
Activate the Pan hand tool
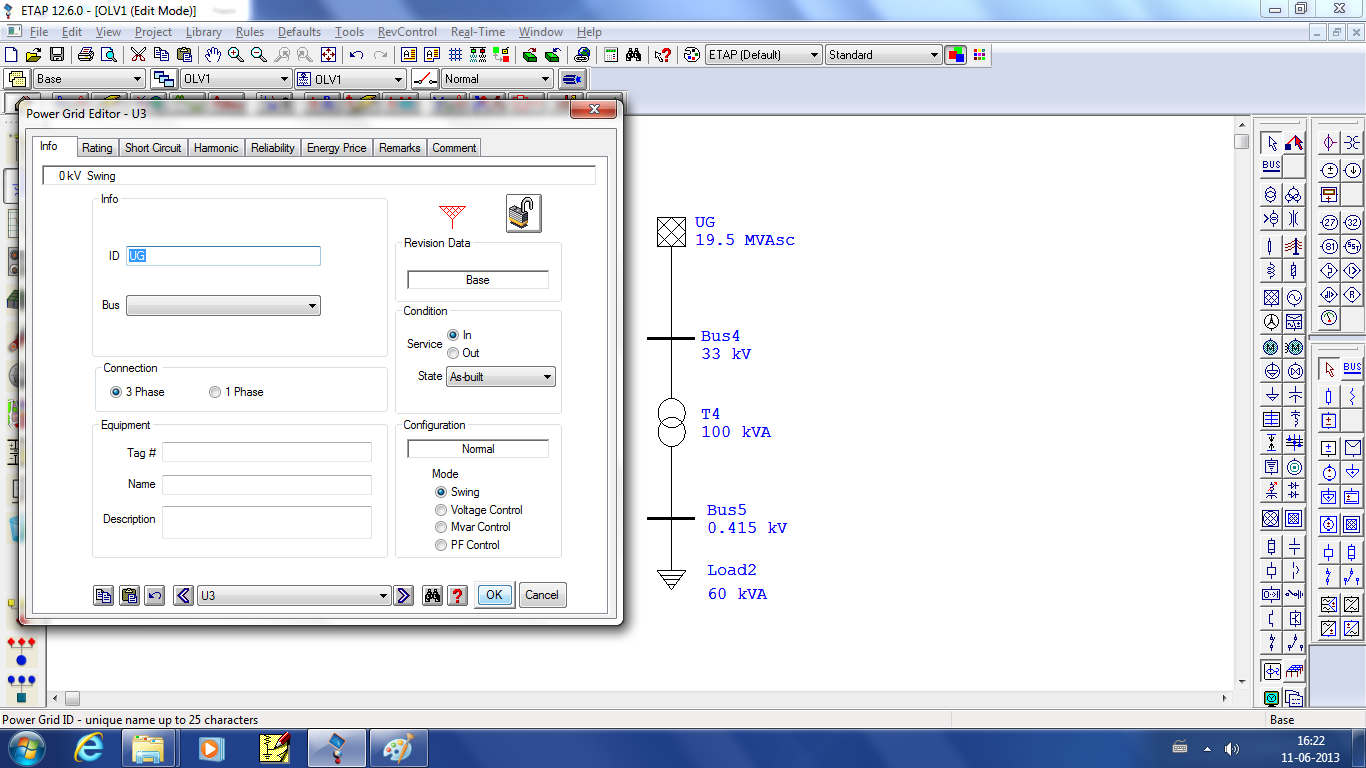213,54
